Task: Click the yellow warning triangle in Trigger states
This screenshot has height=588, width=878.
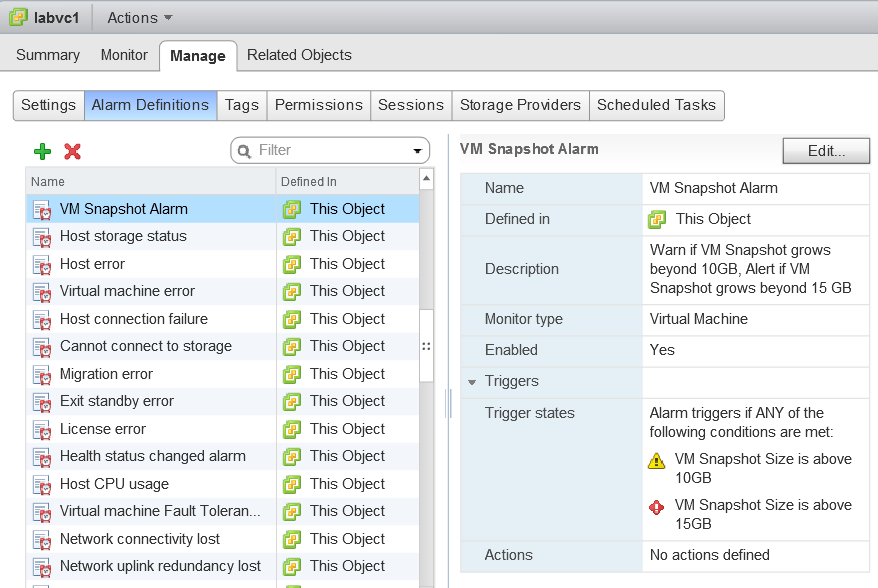Action: point(655,462)
